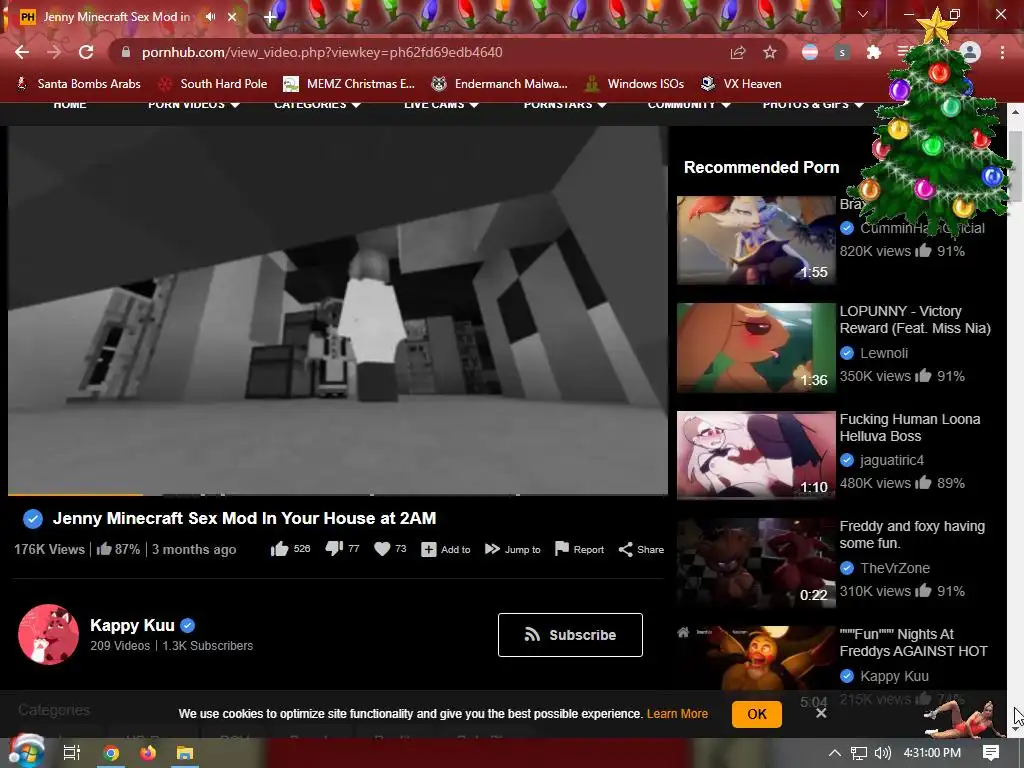This screenshot has width=1024, height=768.
Task: Click Learn More in the cookie banner
Action: (677, 714)
